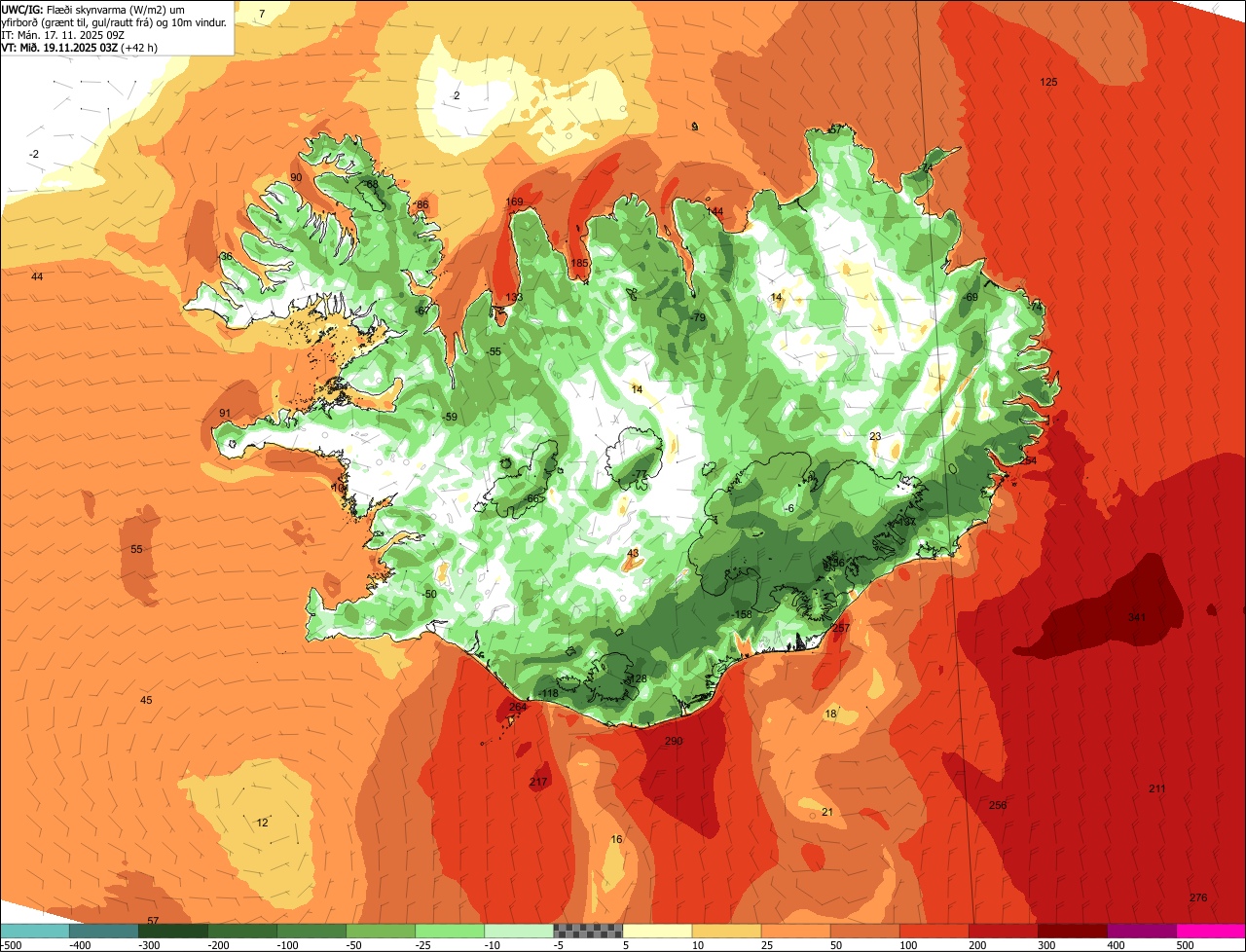The image size is (1246, 952).
Task: Click the 86 value label
Action: coord(421,204)
